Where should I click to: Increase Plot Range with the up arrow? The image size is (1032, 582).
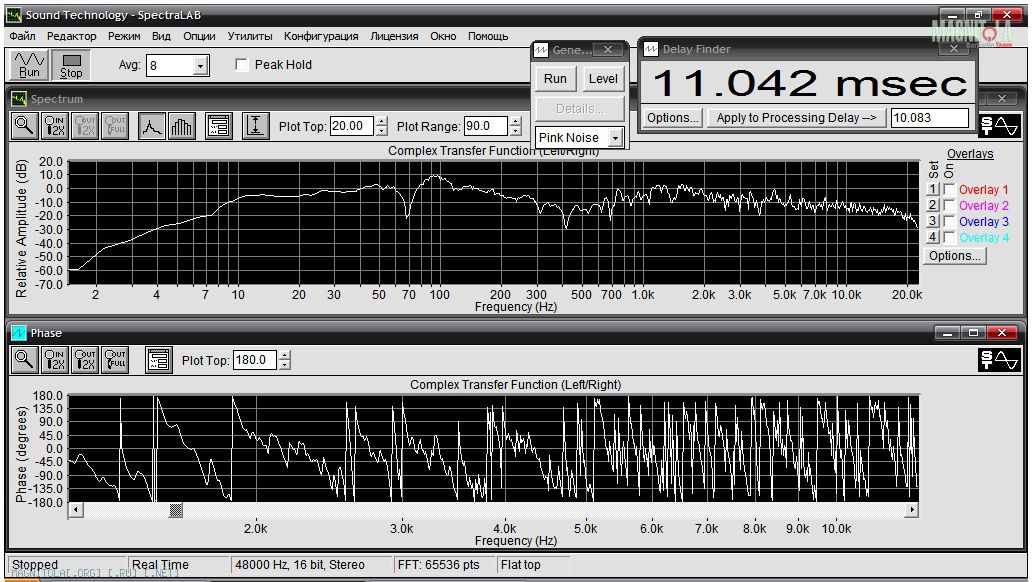point(516,120)
